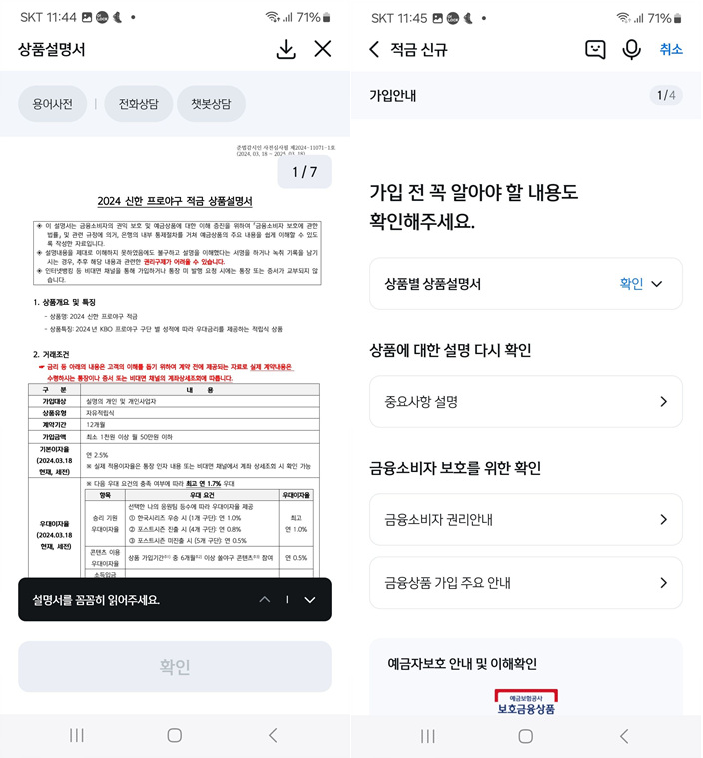This screenshot has height=758, width=703.
Task: Tap the 계약기간 table row label
Action: (x=54, y=424)
